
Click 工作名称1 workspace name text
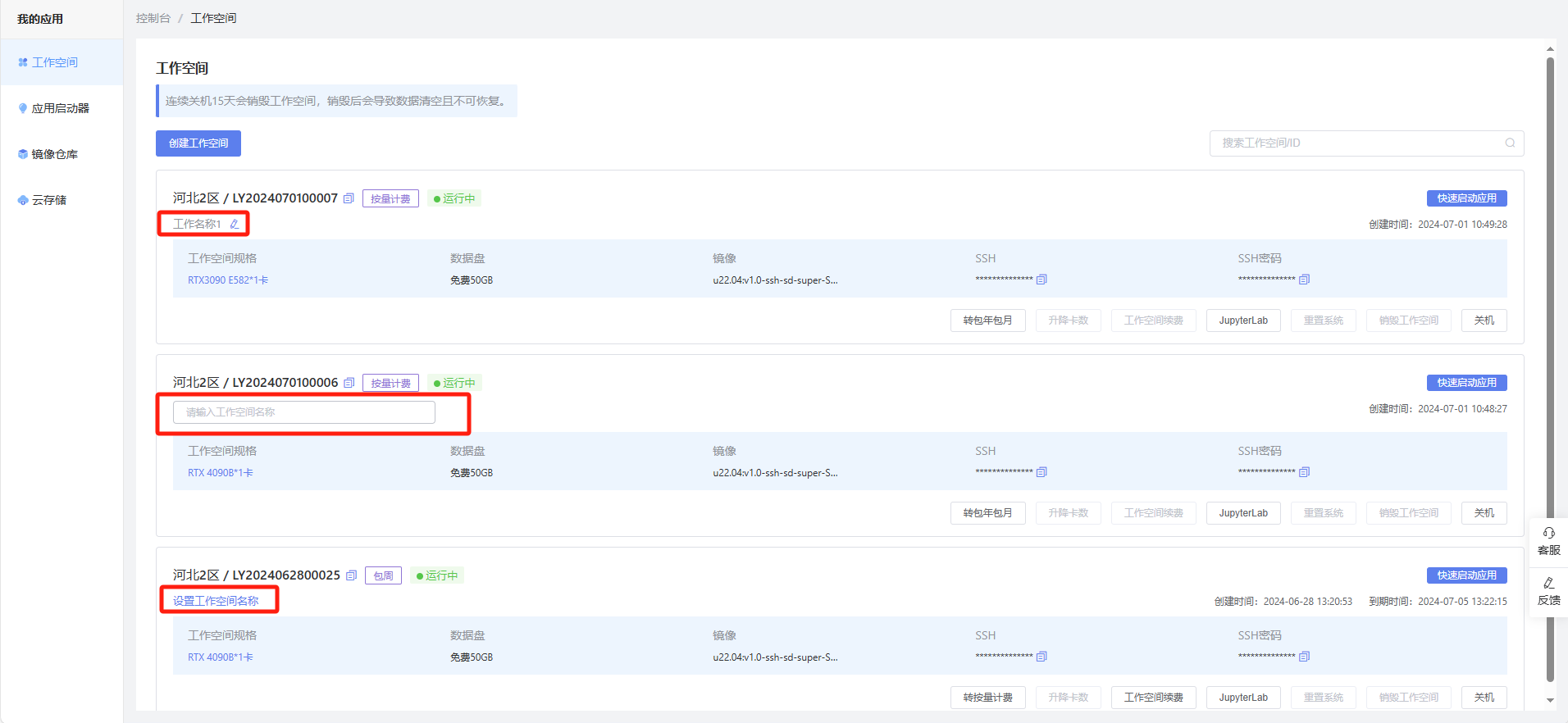pos(197,224)
